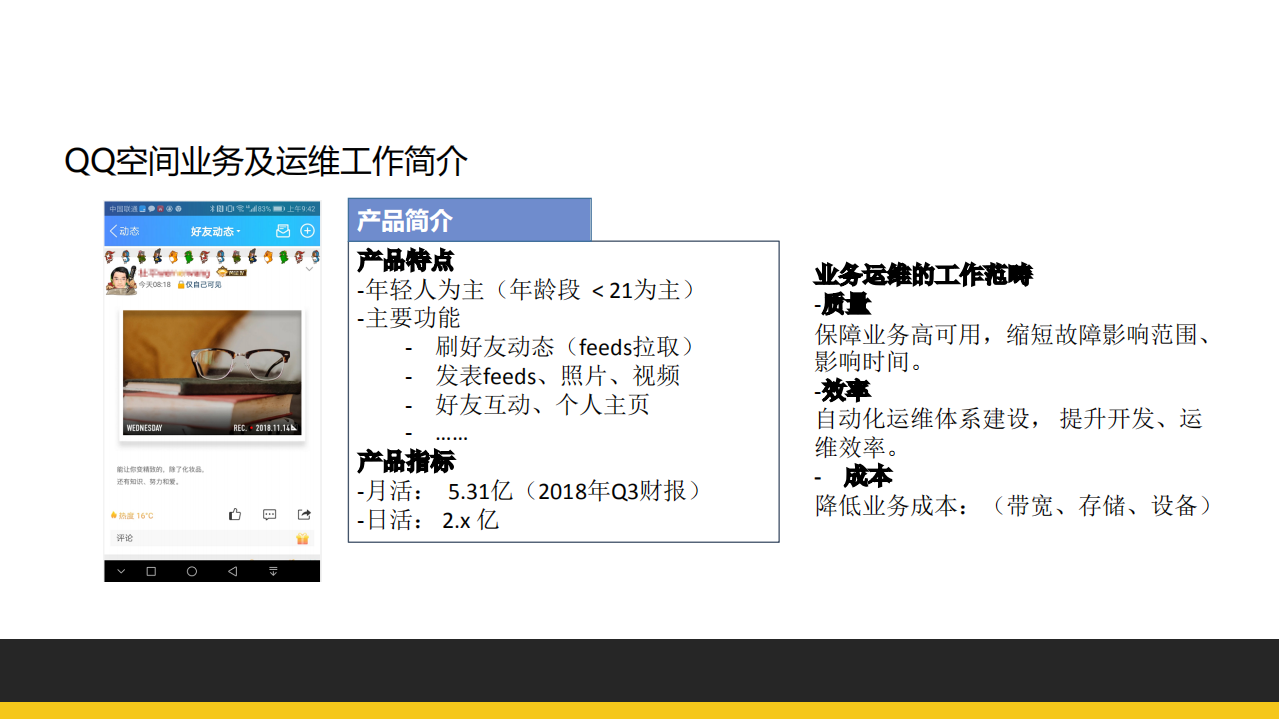
Task: Tap the WiFi icon in the status bar
Action: [241, 209]
